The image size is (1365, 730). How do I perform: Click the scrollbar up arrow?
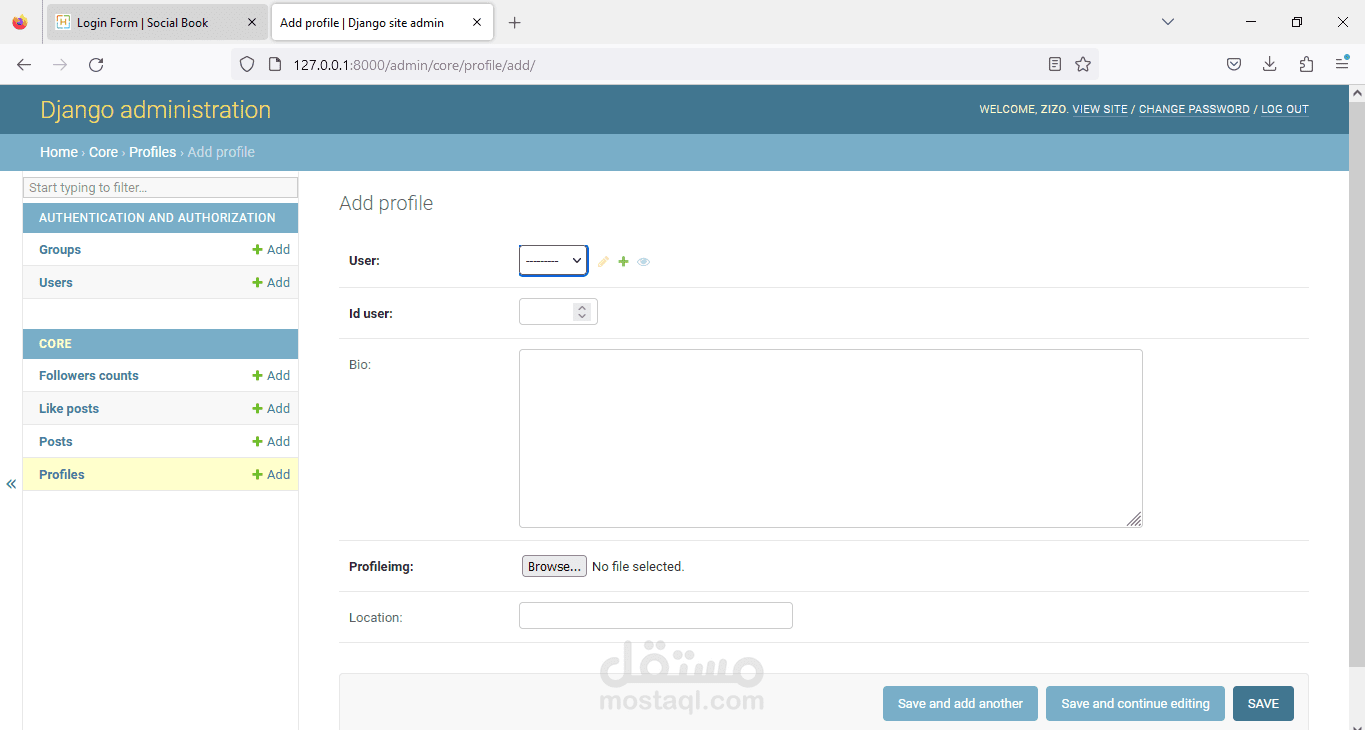(1357, 93)
